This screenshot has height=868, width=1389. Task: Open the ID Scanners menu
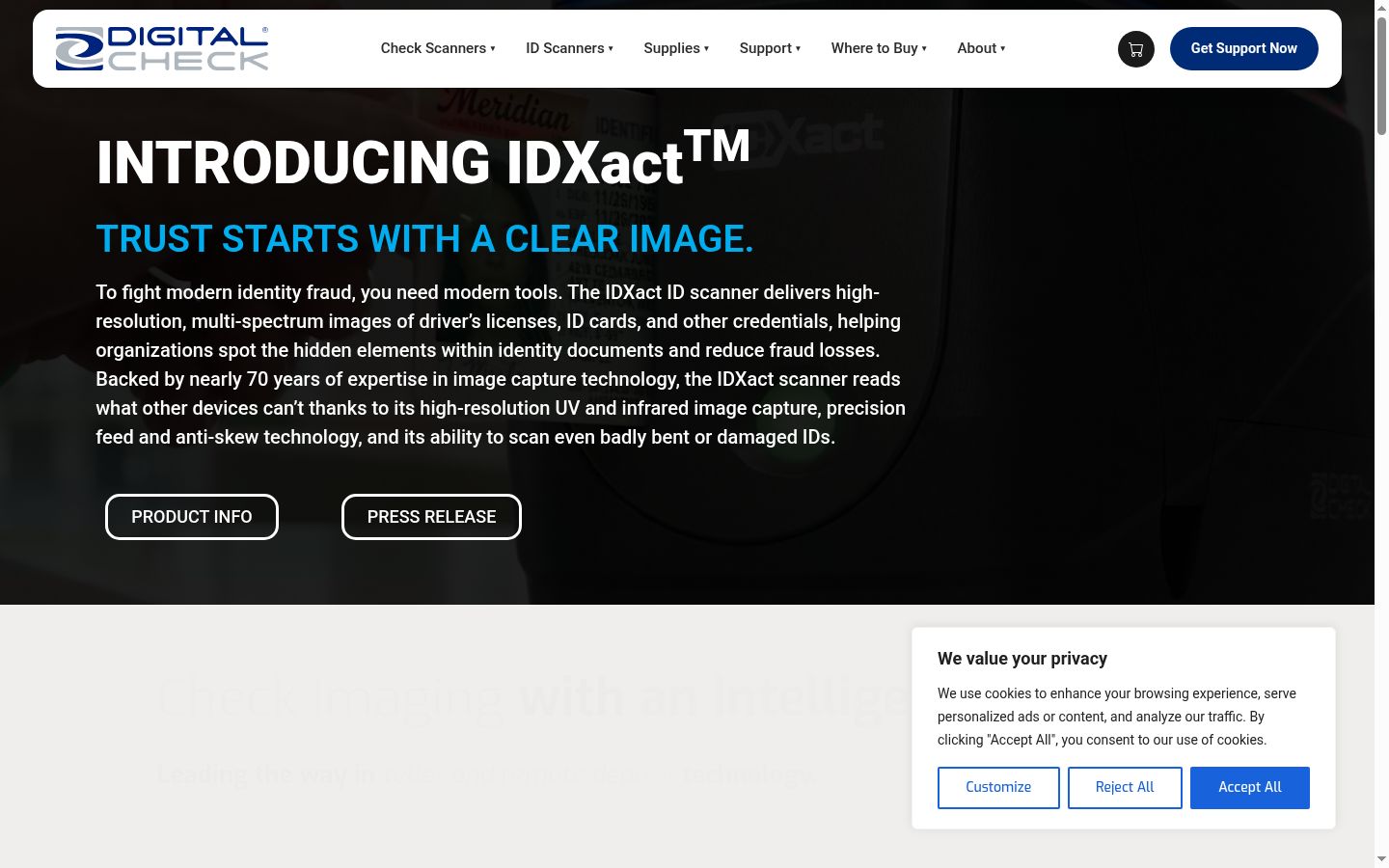click(565, 48)
